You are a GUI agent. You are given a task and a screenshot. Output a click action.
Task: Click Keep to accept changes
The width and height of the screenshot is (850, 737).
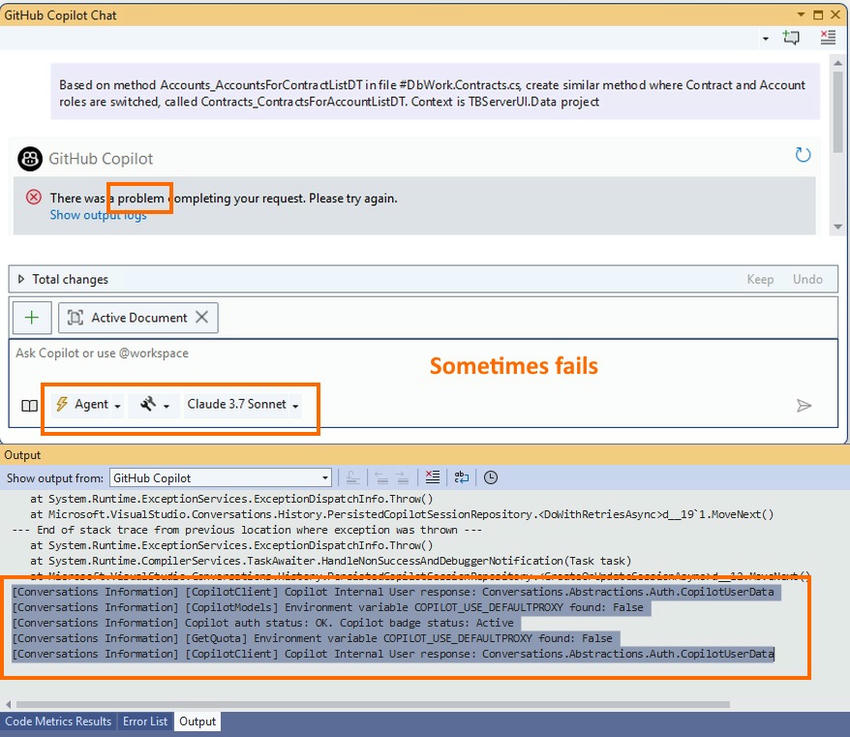point(760,279)
